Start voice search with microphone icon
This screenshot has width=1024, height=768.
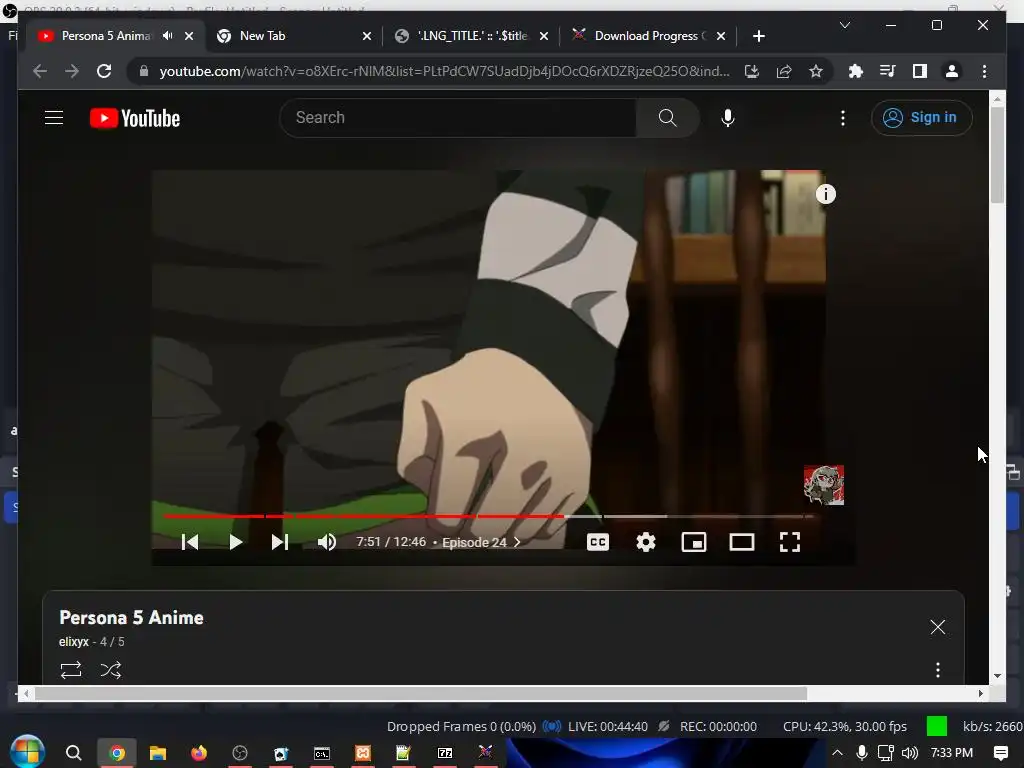point(728,118)
